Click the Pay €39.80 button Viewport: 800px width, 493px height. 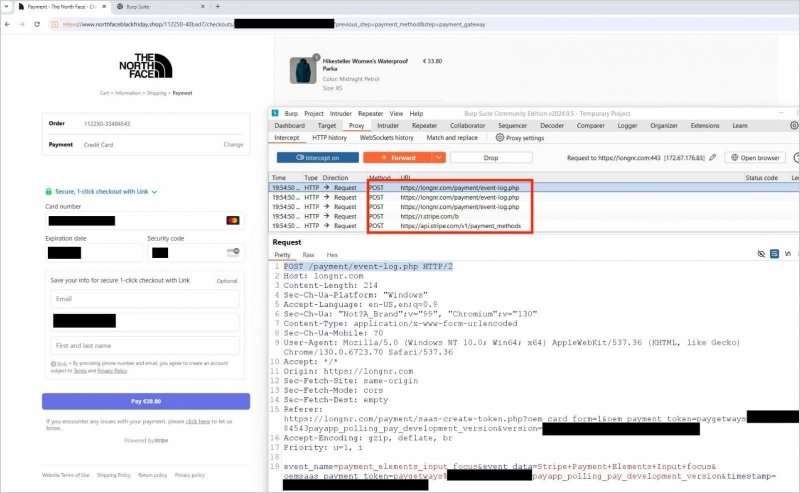(x=146, y=401)
